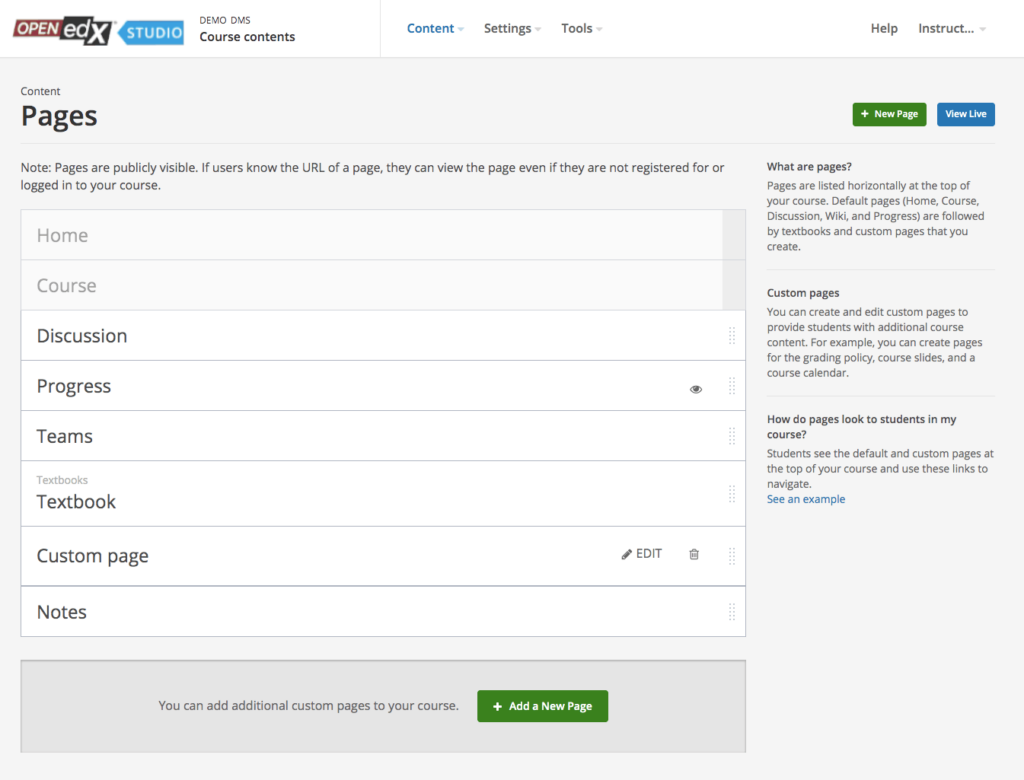Screen dimensions: 1024x780
Task: Open the Content dropdown menu
Action: click(x=431, y=28)
